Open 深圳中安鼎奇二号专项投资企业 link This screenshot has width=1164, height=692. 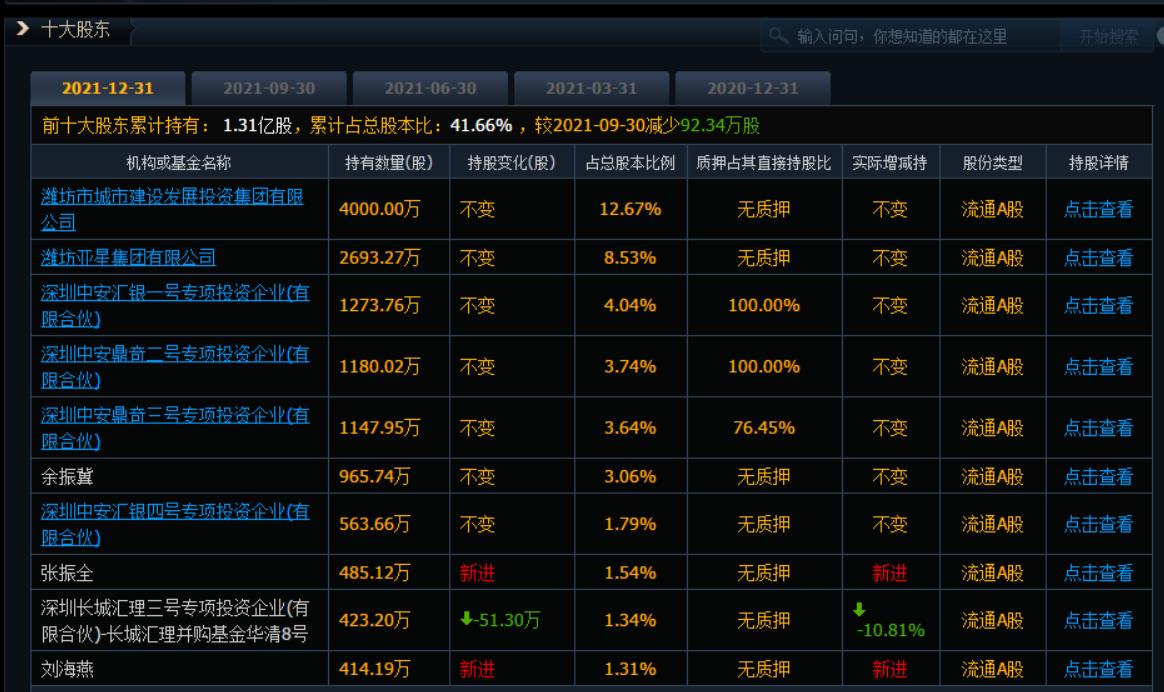click(174, 367)
